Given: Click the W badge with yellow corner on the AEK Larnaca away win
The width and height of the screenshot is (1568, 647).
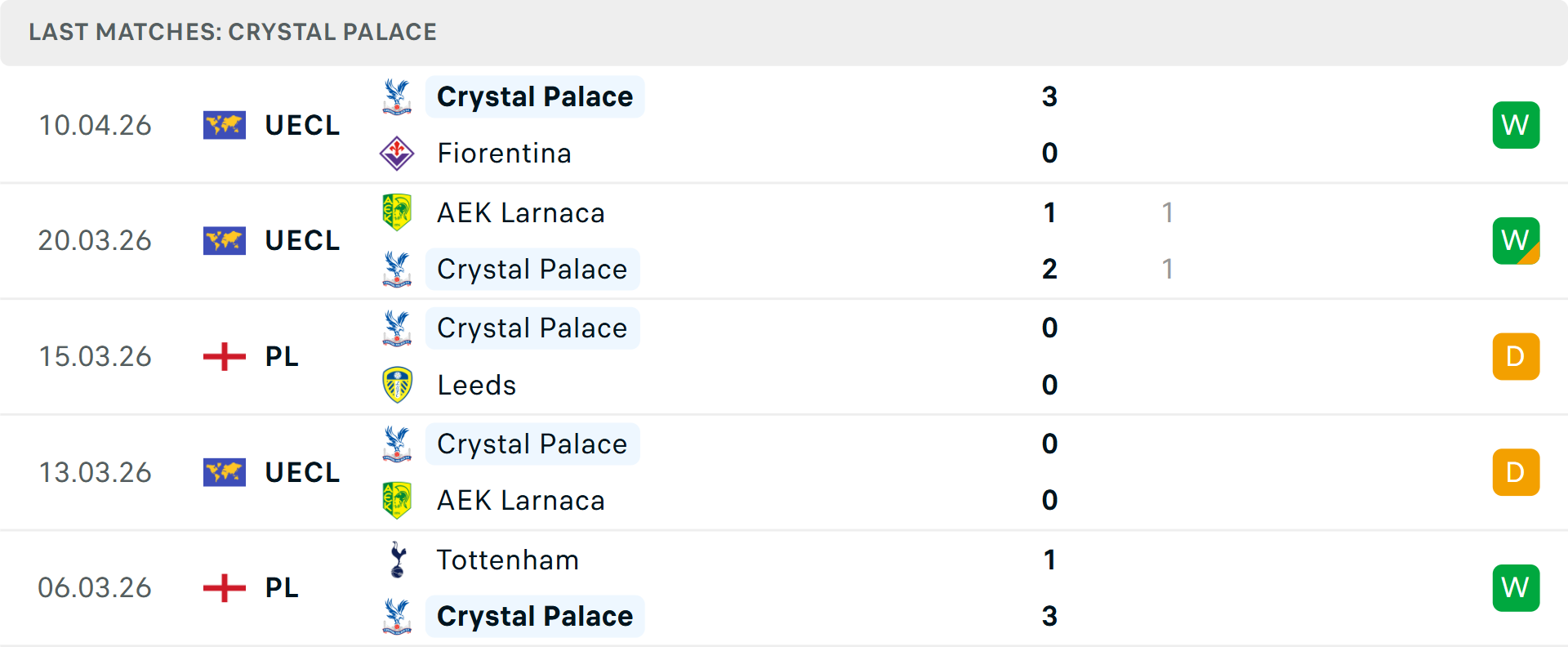Looking at the screenshot, I should tap(1516, 241).
